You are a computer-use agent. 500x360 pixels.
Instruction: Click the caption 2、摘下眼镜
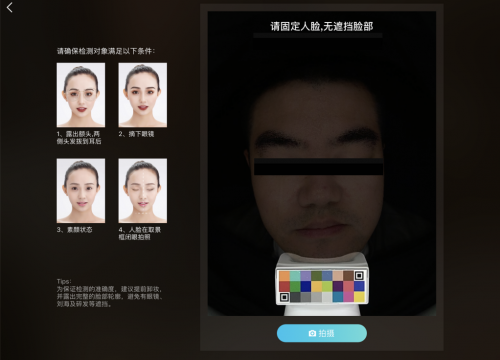[x=136, y=134]
